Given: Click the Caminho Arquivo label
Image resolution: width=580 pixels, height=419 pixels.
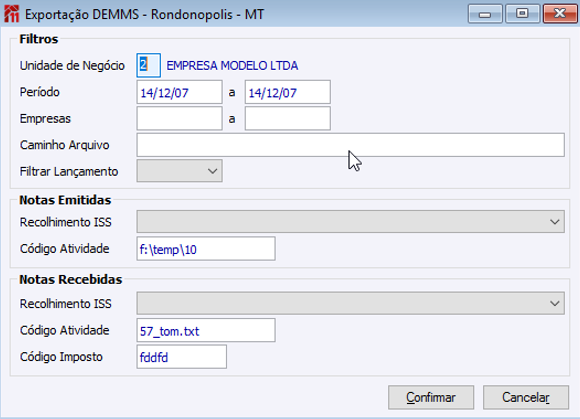Looking at the screenshot, I should [x=64, y=145].
